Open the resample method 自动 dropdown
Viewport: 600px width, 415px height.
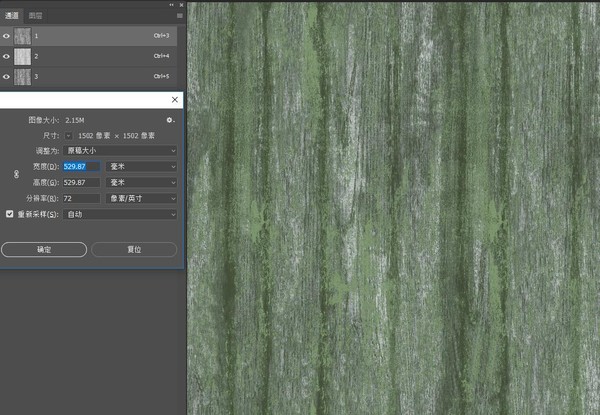pos(120,214)
